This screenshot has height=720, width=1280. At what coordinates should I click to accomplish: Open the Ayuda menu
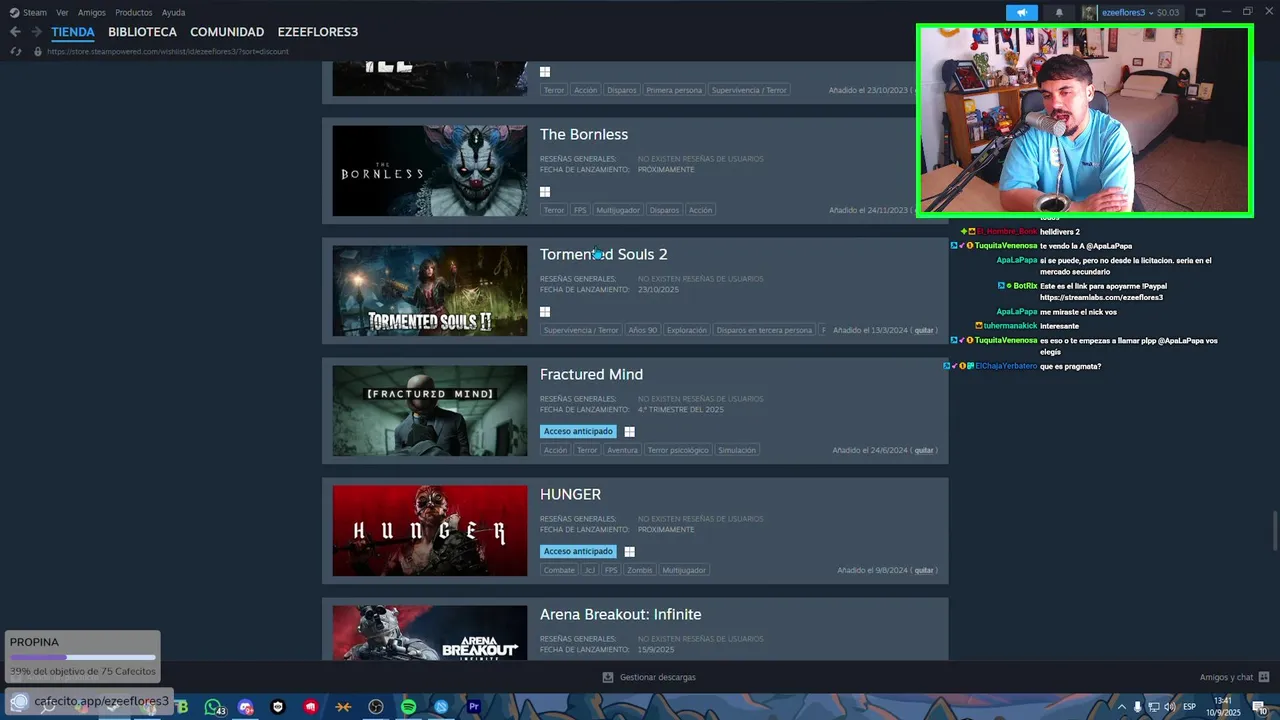pos(173,13)
